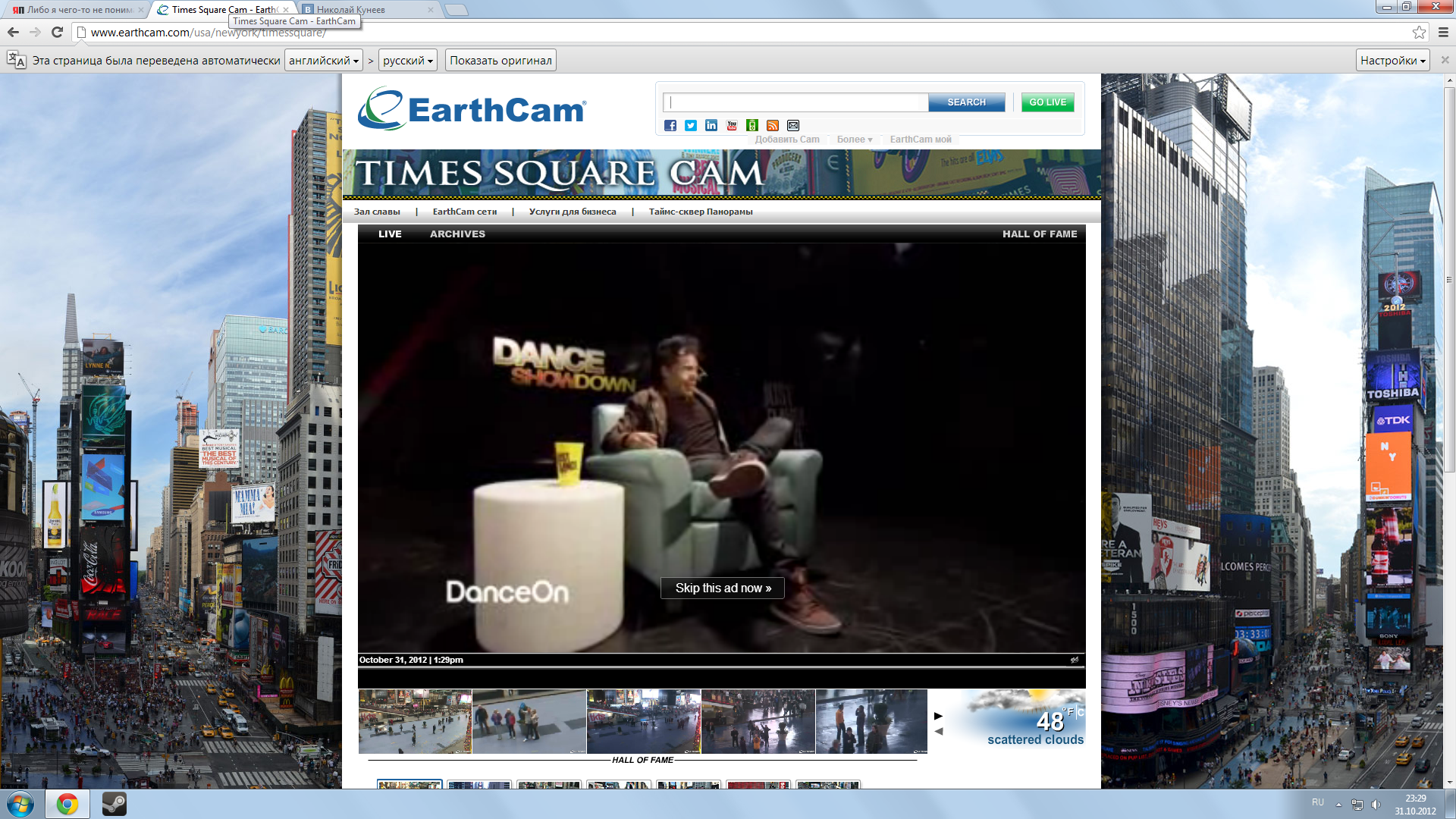
Task: Click the orange RSS feed icon
Action: 773,126
